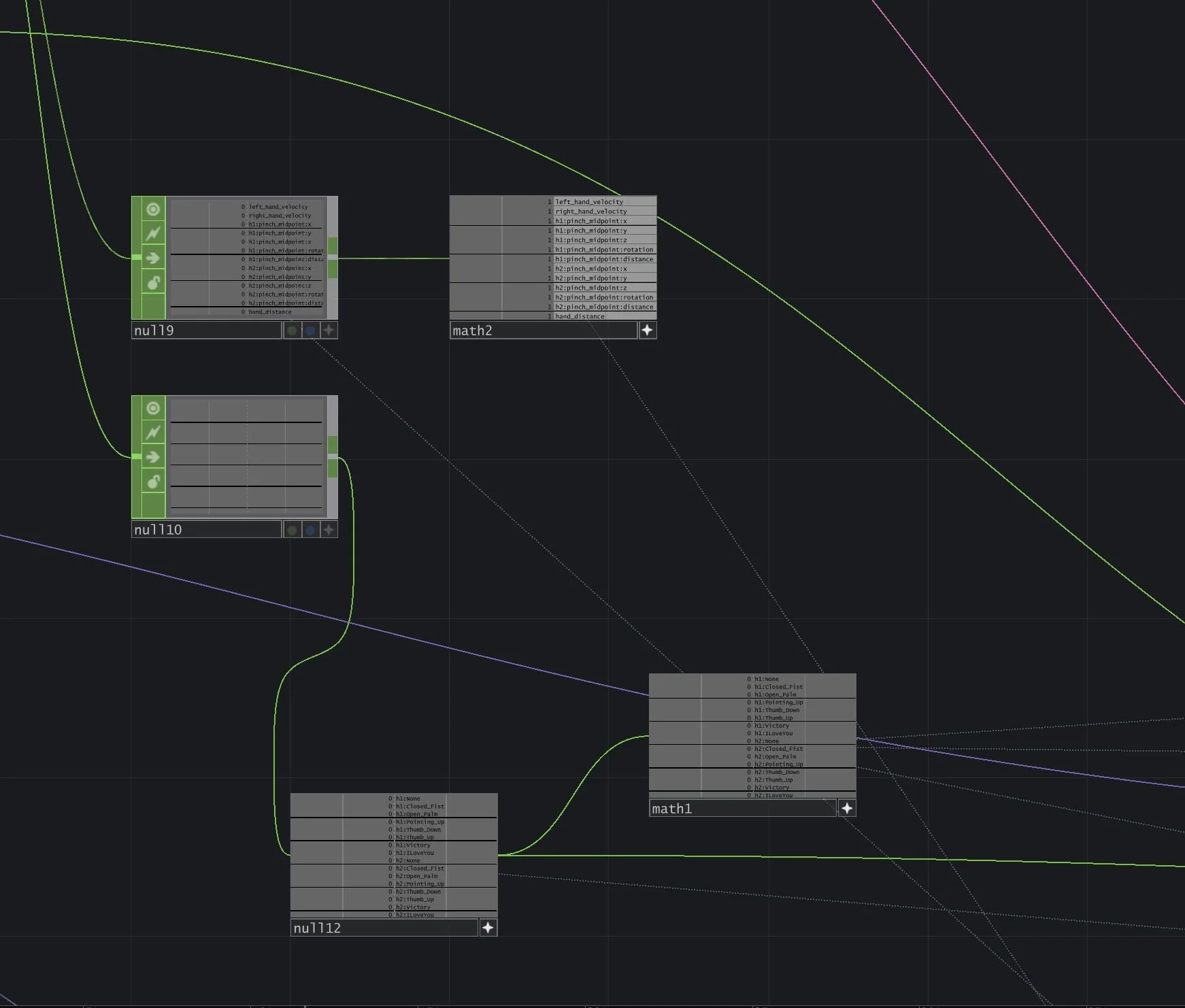Click hand_distance channel in null9
1185x1008 pixels.
click(x=270, y=312)
